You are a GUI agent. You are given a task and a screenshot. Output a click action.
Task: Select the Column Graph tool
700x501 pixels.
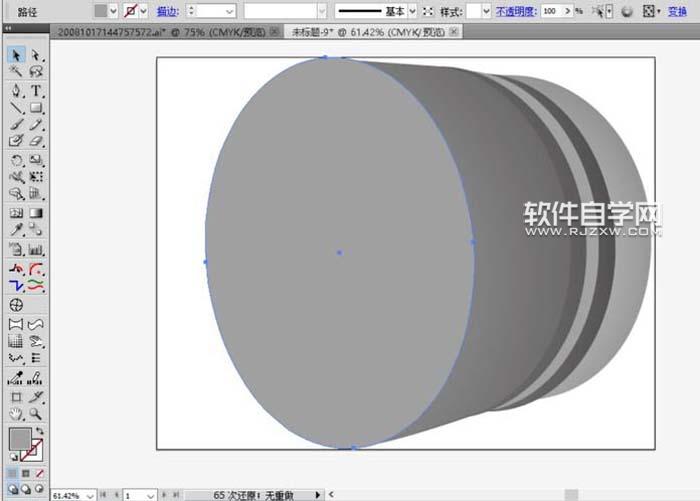tap(36, 249)
